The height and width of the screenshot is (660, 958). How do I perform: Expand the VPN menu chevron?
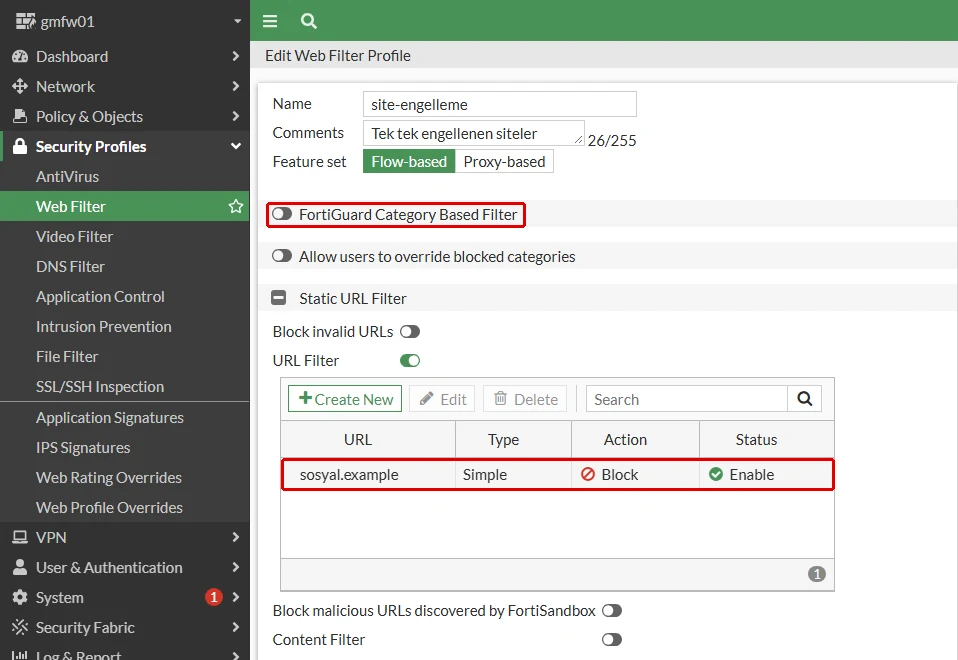pos(236,537)
